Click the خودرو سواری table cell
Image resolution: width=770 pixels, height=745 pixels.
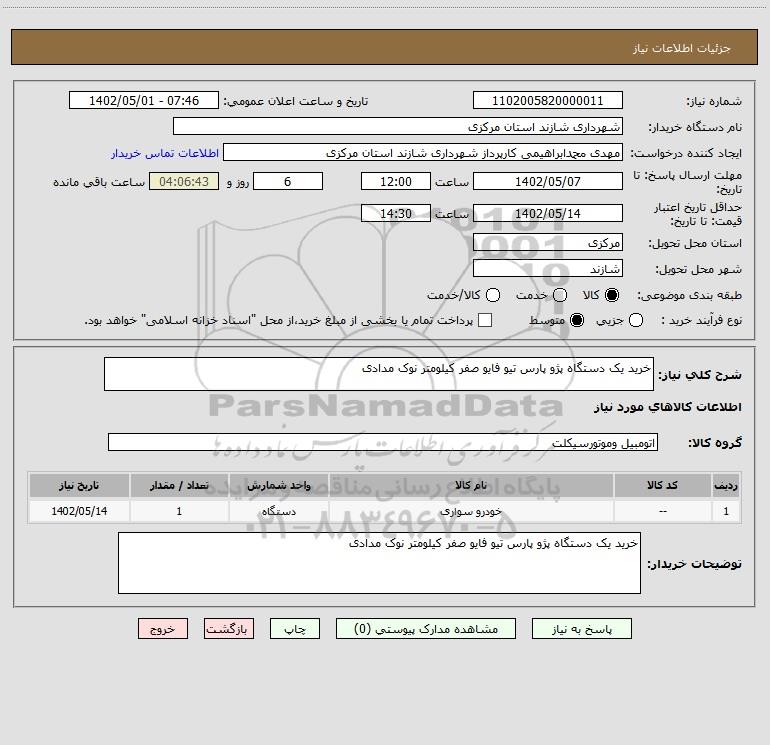[470, 511]
